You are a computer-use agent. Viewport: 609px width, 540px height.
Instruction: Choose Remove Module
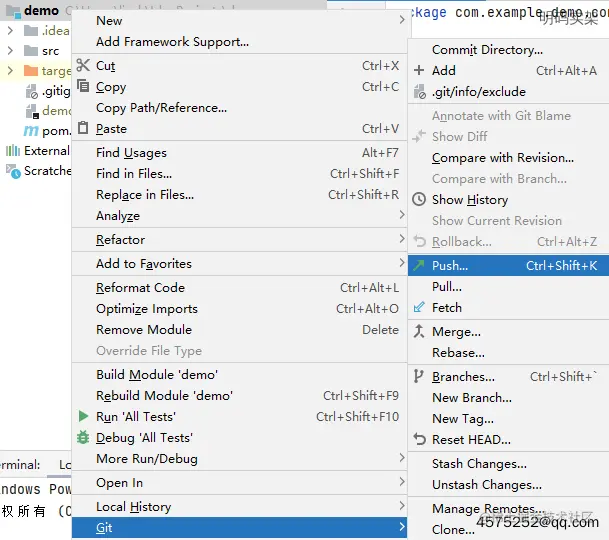(239, 329)
